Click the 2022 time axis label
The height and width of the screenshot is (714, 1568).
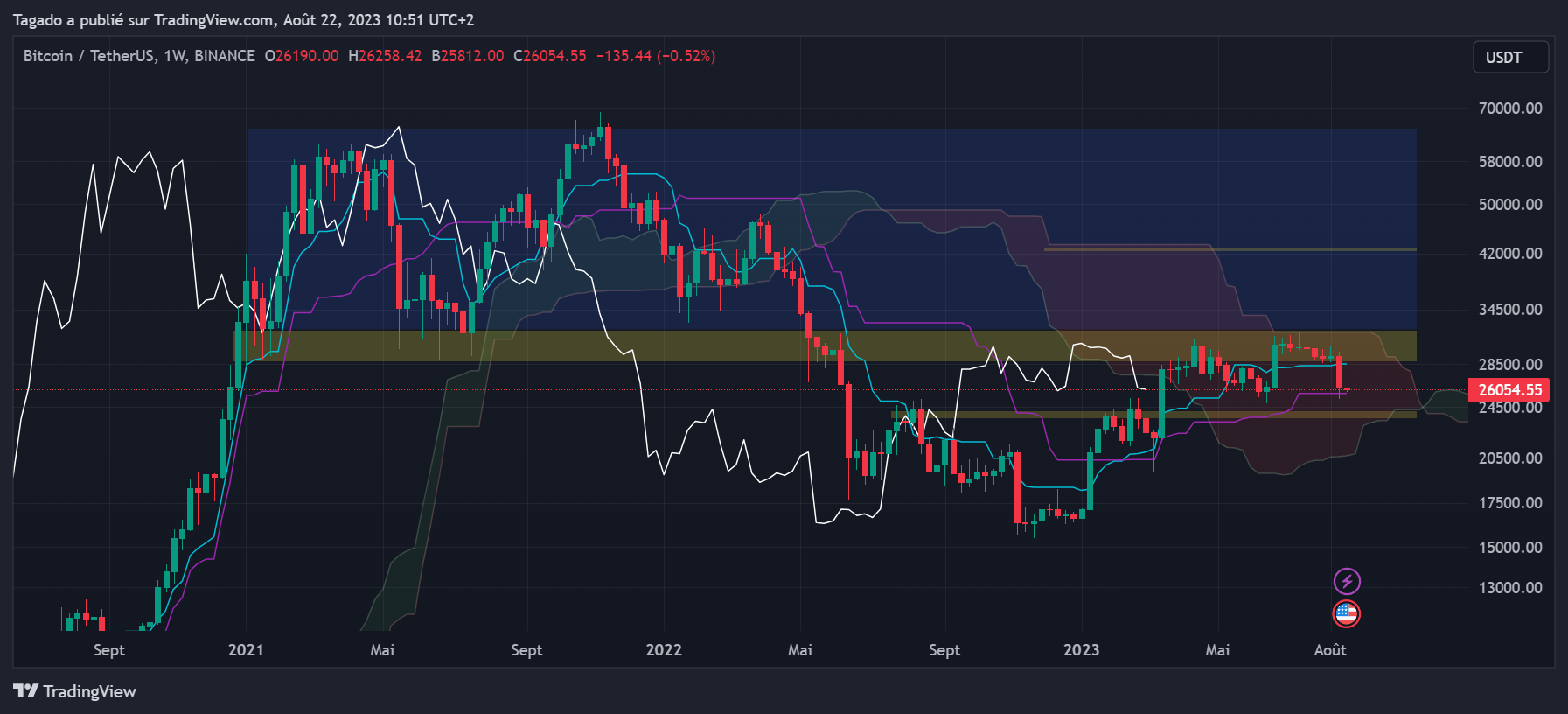(x=664, y=650)
